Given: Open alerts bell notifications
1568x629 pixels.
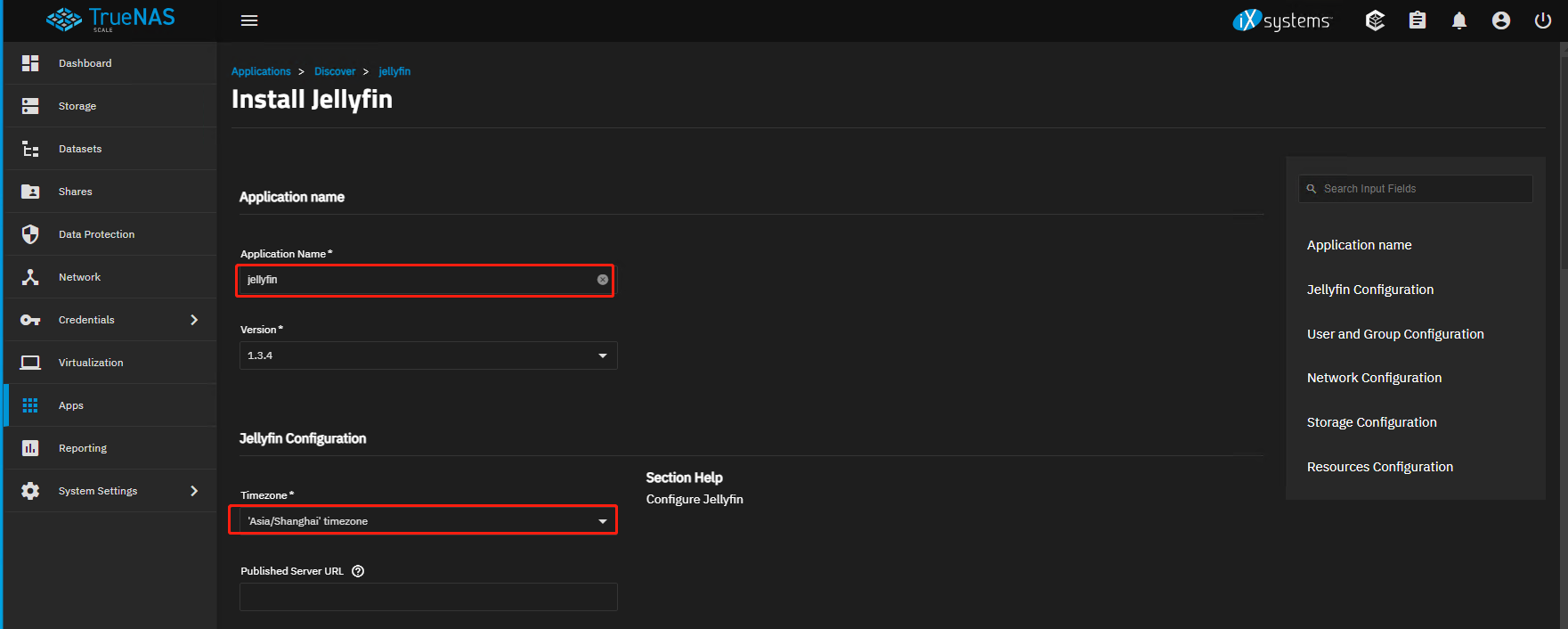Looking at the screenshot, I should pos(1459,20).
